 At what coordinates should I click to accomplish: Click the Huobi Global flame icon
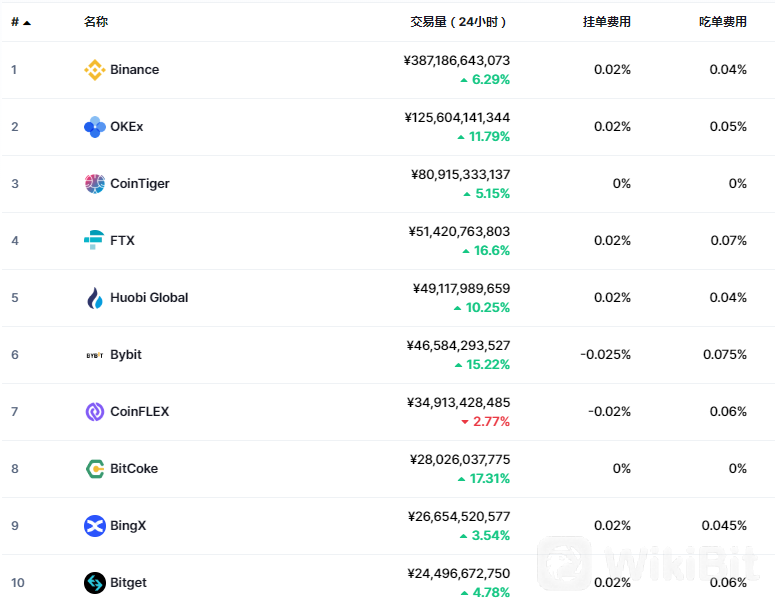click(94, 298)
